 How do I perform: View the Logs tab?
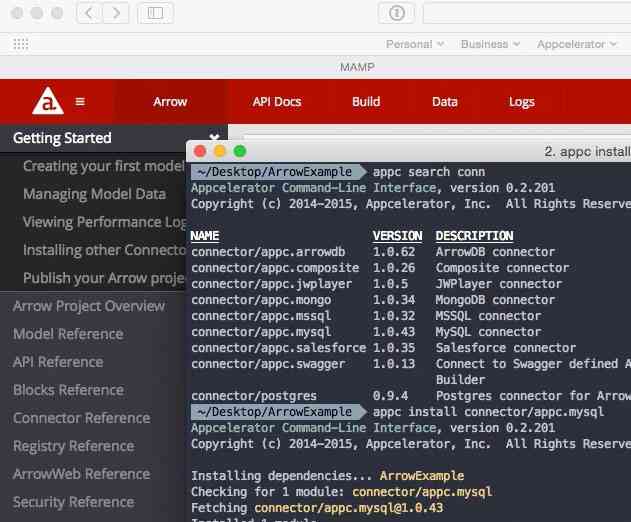(522, 102)
